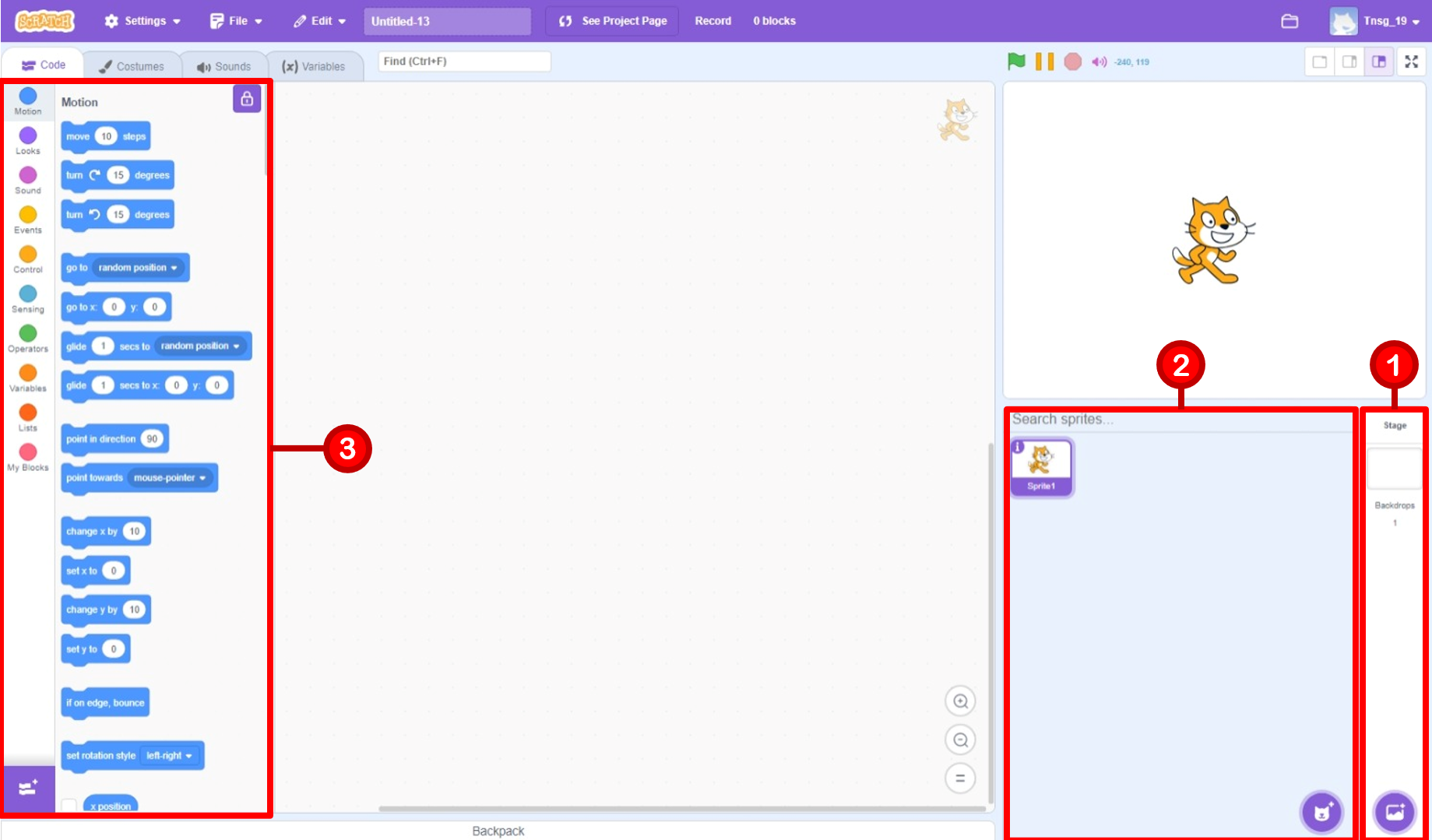
Task: Select the Looks category purple circle
Action: (x=28, y=136)
